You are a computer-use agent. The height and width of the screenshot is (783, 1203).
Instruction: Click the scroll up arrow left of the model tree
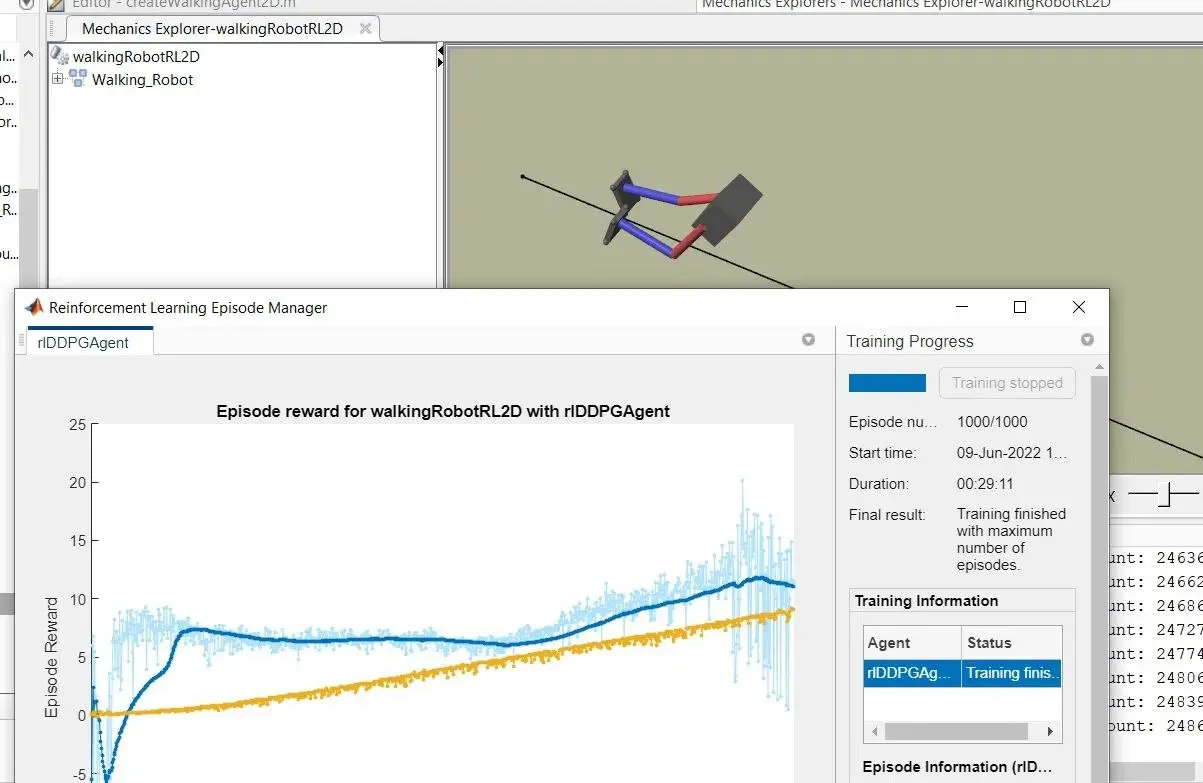(x=28, y=56)
